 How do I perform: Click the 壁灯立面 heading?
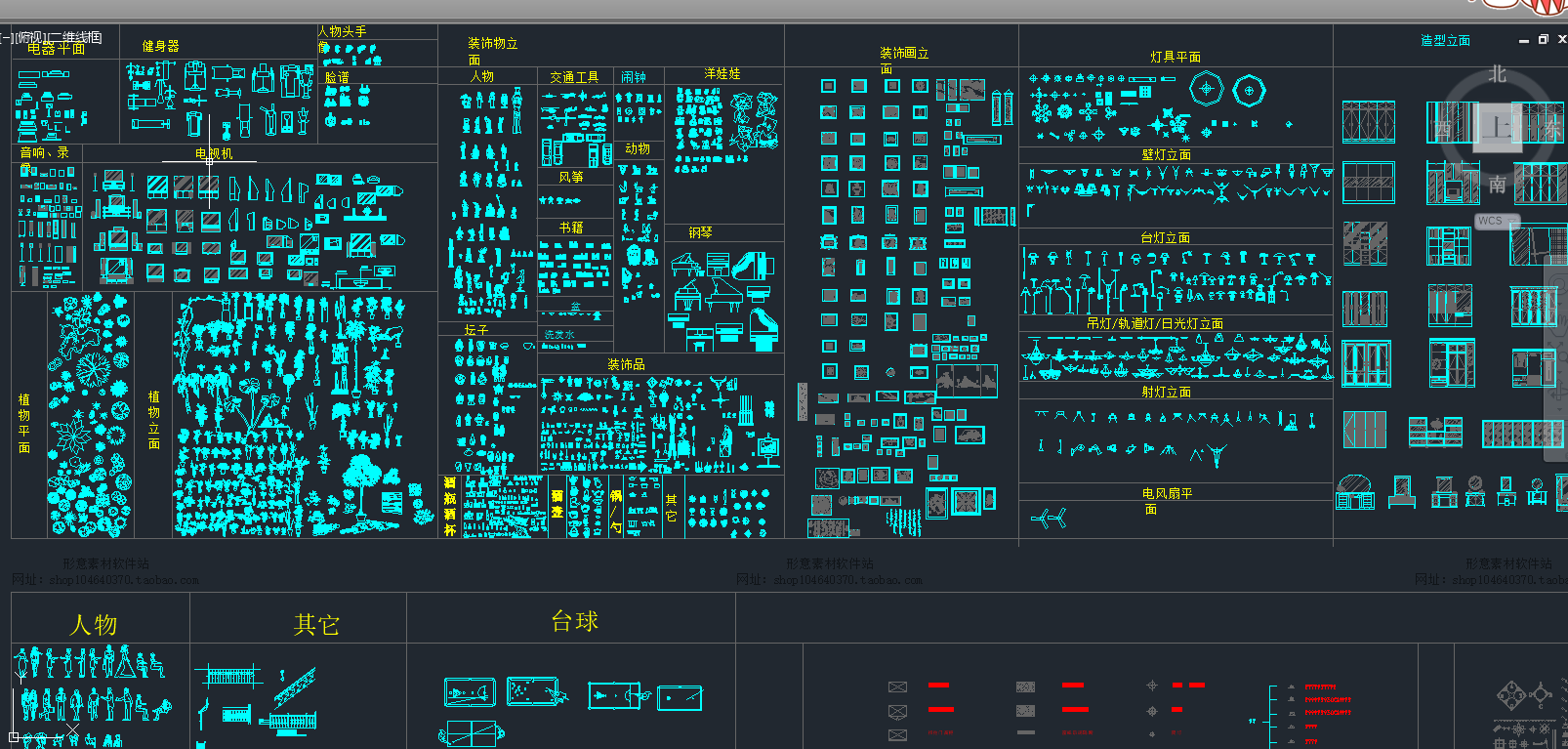[1167, 155]
